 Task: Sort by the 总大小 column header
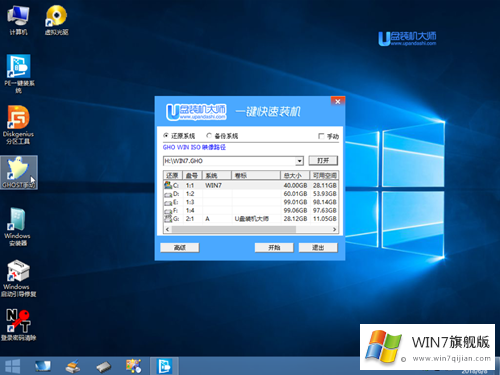[295, 175]
